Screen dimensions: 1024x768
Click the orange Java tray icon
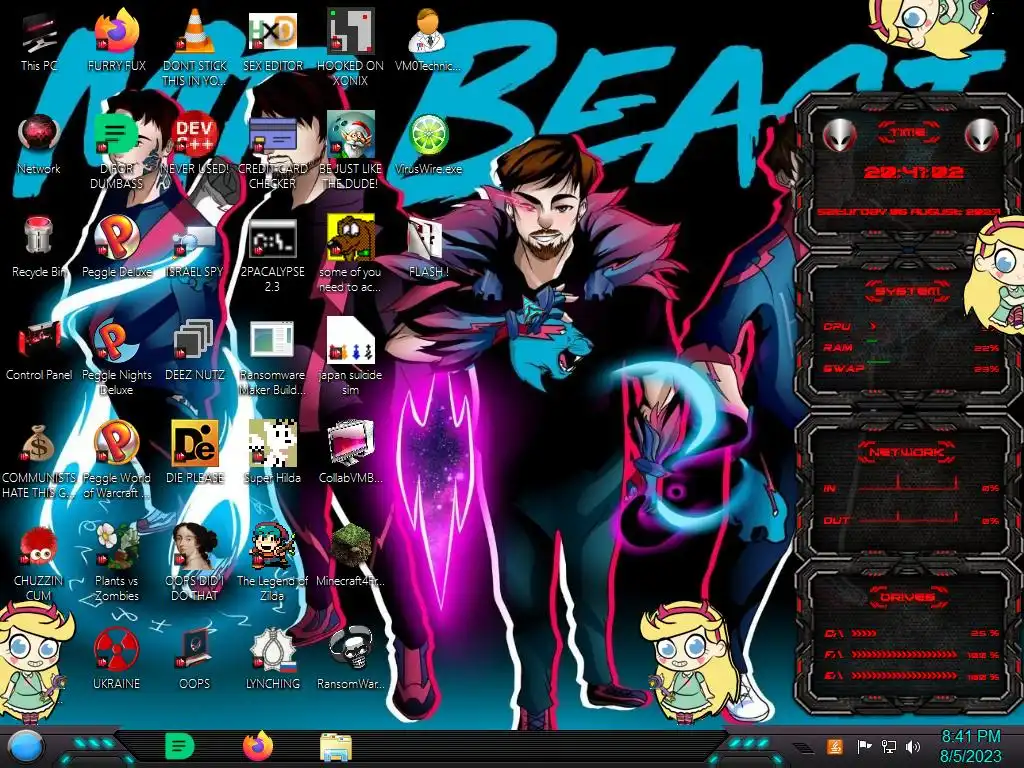click(834, 746)
